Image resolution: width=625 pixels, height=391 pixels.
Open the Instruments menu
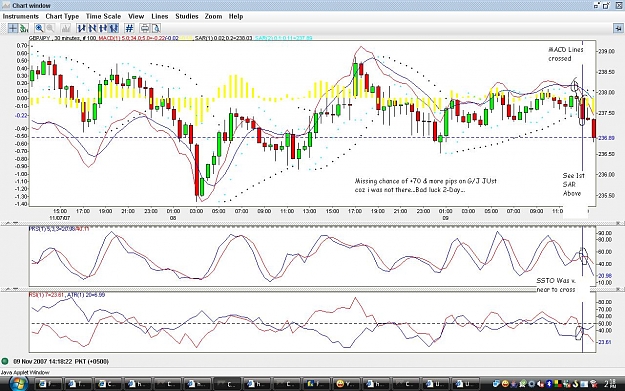click(x=21, y=16)
